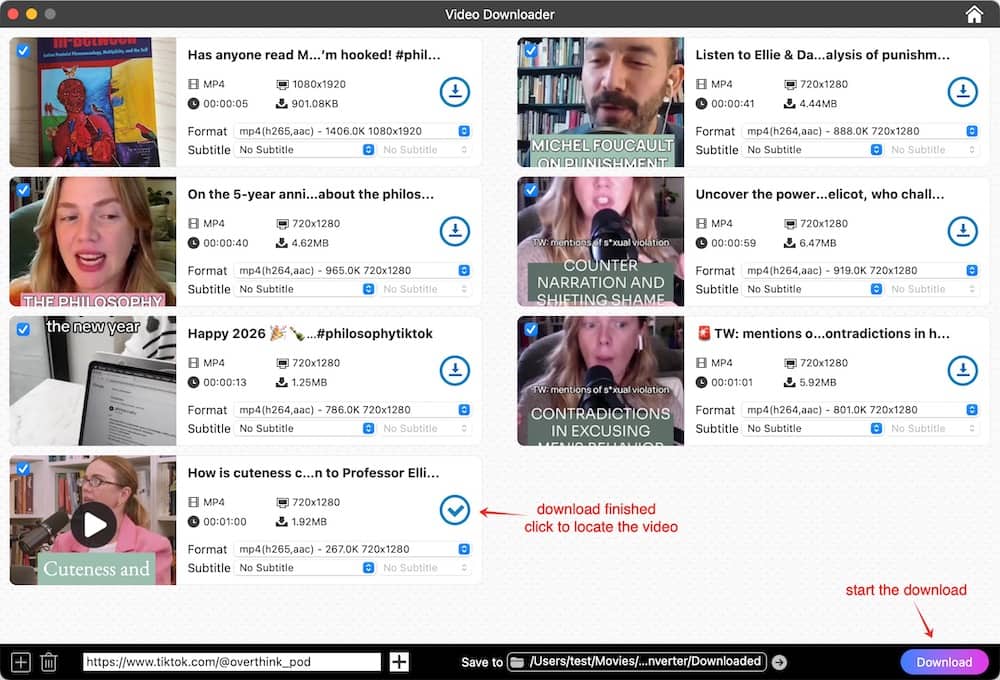This screenshot has width=1000, height=680.
Task: Deselect the checkbox on the new year thumbnail
Action: coord(23,328)
